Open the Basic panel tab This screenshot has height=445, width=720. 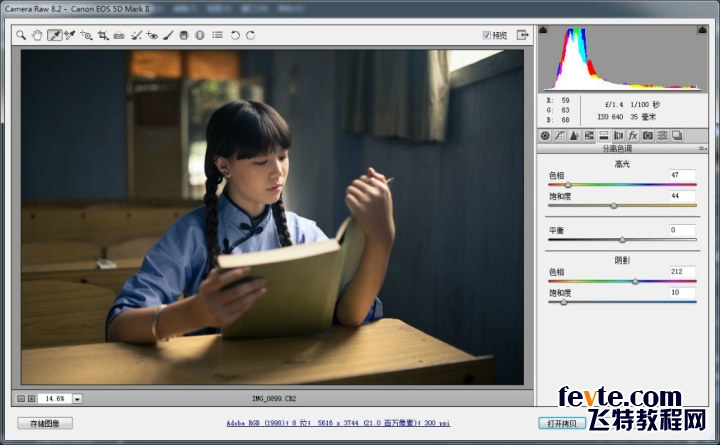[545, 135]
